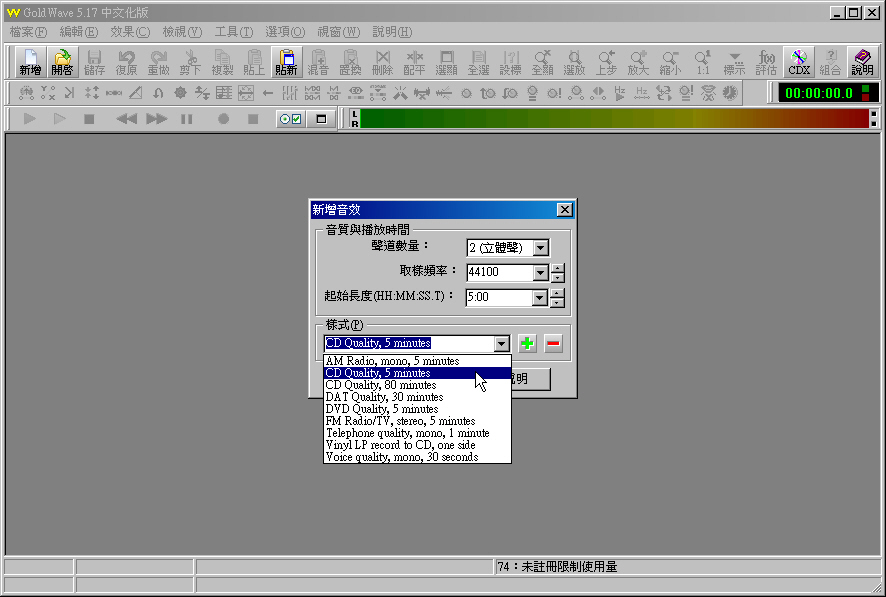Viewport: 886px width, 597px height.
Task: Open control properties icon beside the transport buttons
Action: pyautogui.click(x=289, y=119)
